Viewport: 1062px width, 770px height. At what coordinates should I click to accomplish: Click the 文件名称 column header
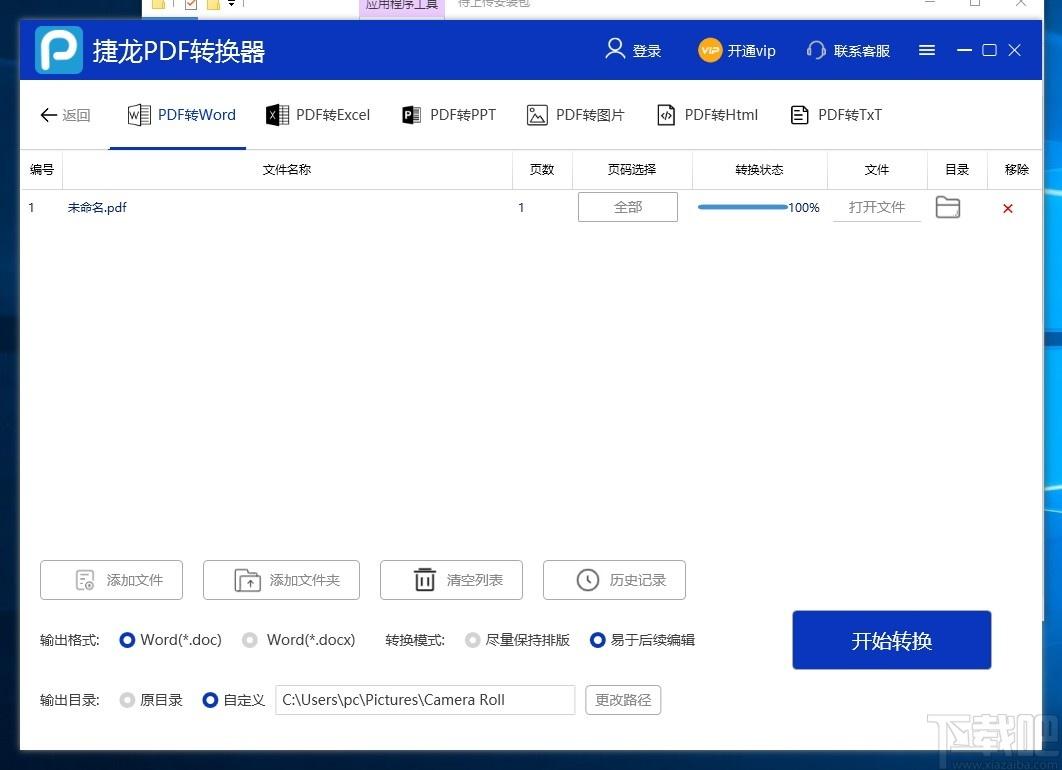point(286,170)
